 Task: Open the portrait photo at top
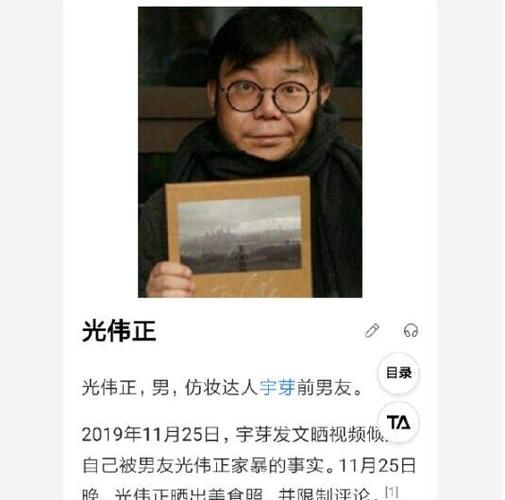250,152
